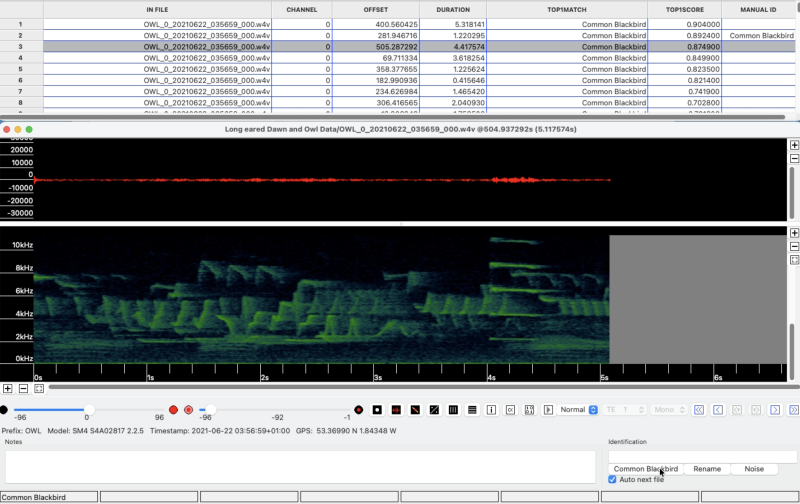Sort table by IN FILE column header
The height and width of the screenshot is (504, 800).
[157, 10]
